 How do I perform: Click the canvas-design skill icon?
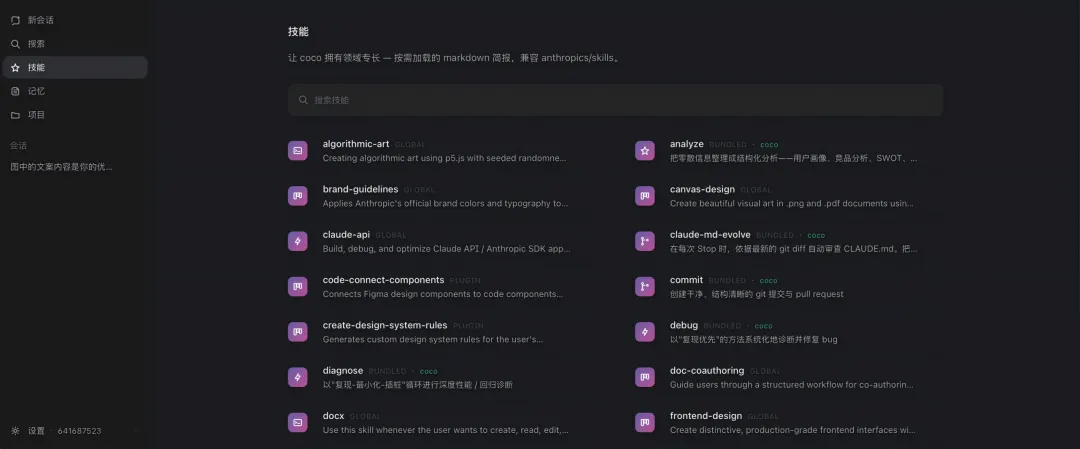pyautogui.click(x=645, y=196)
